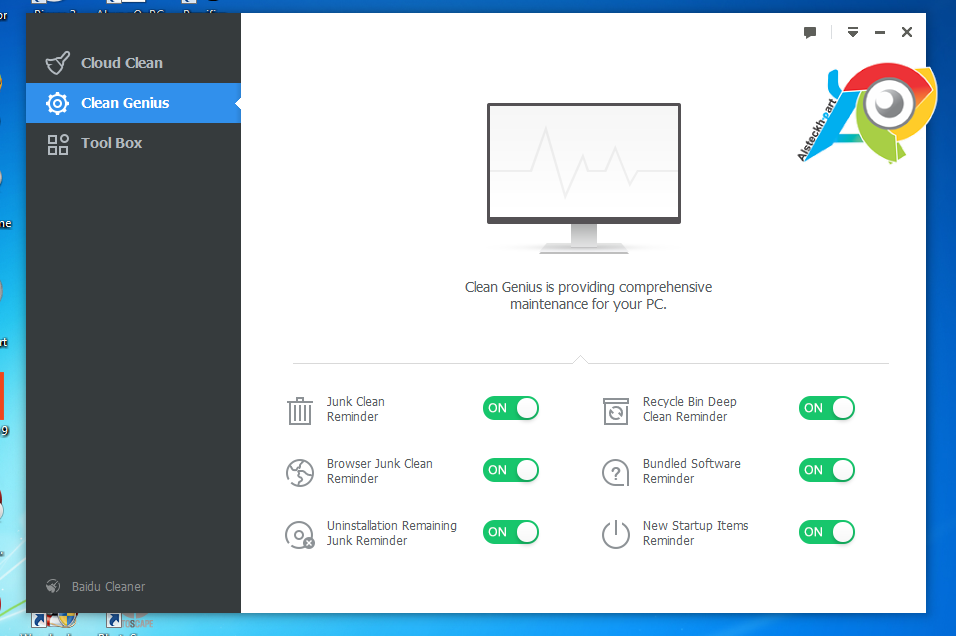
Task: Turn off Junk Clean Reminder toggle
Action: pos(511,408)
